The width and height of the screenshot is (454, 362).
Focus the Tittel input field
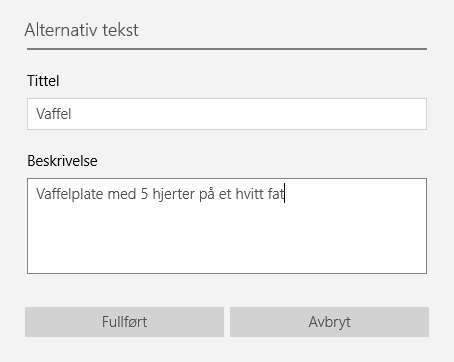[x=227, y=114]
